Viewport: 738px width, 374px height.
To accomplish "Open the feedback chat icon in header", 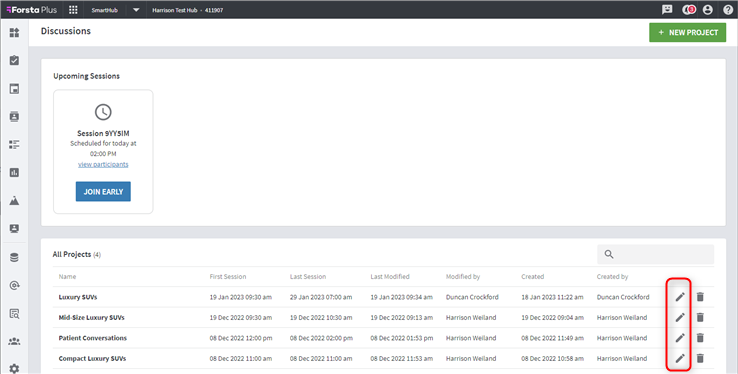I will 667,9.
